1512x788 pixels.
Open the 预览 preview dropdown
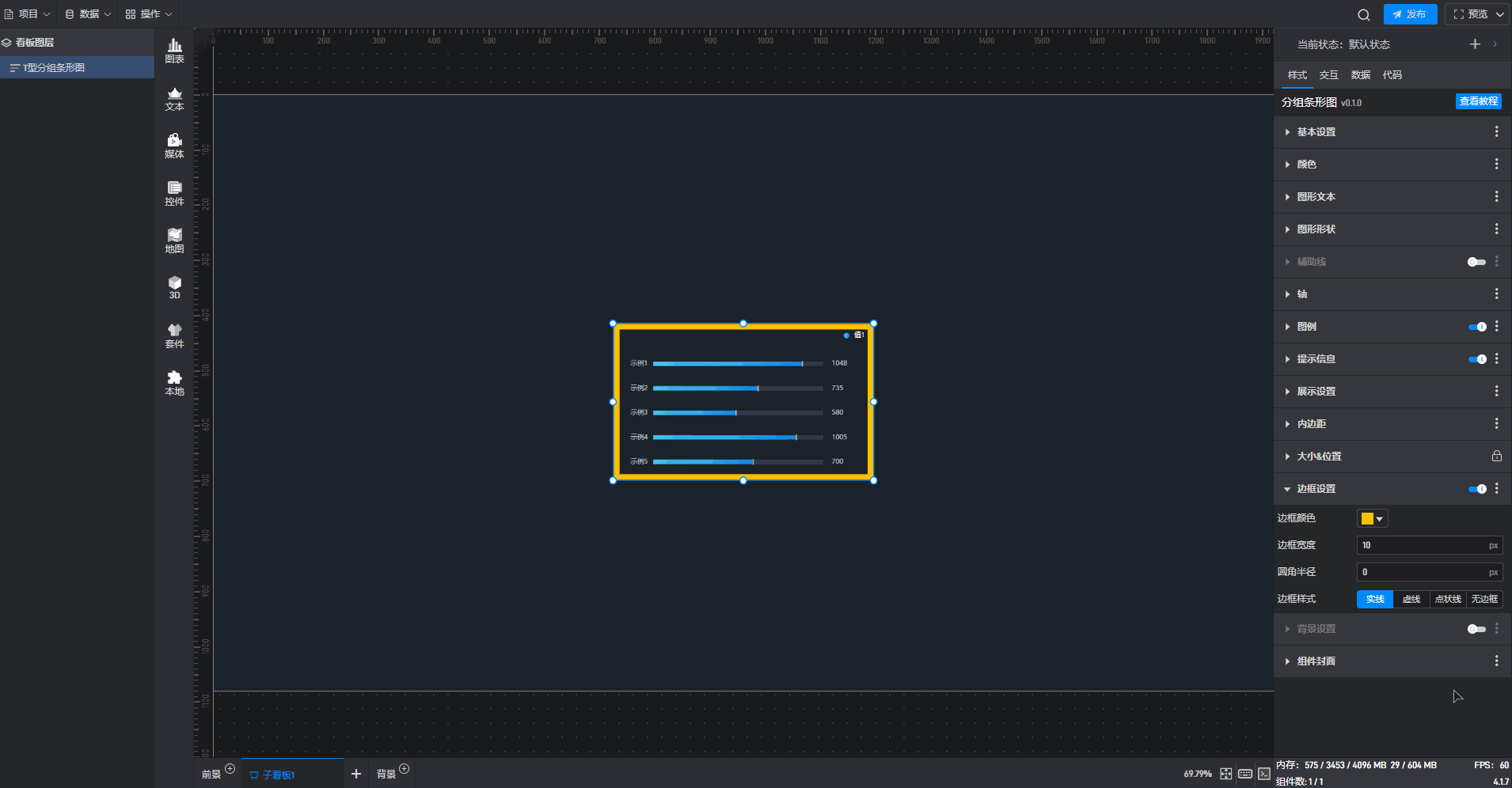pyautogui.click(x=1477, y=14)
